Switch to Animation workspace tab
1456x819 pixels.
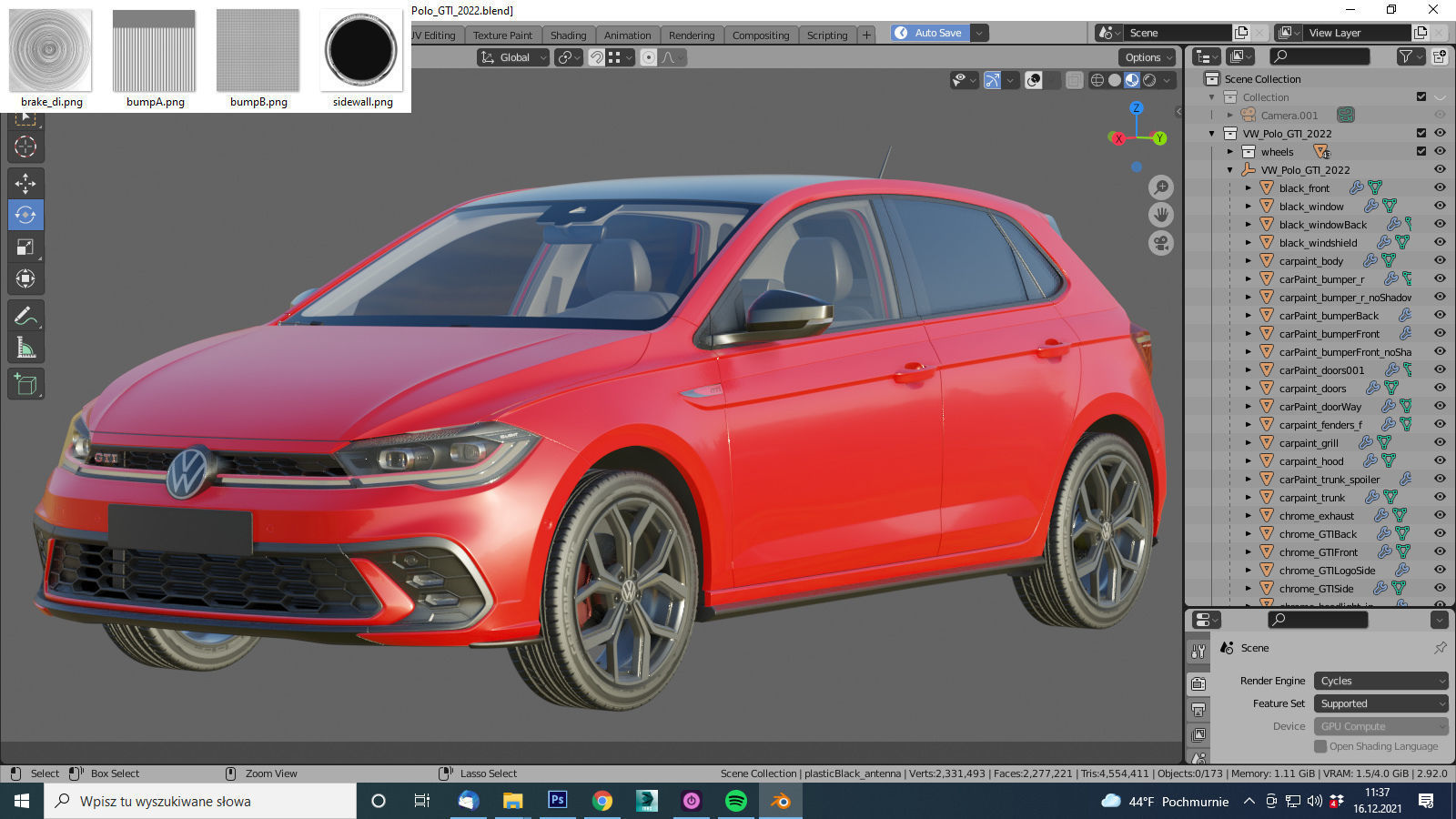point(628,35)
